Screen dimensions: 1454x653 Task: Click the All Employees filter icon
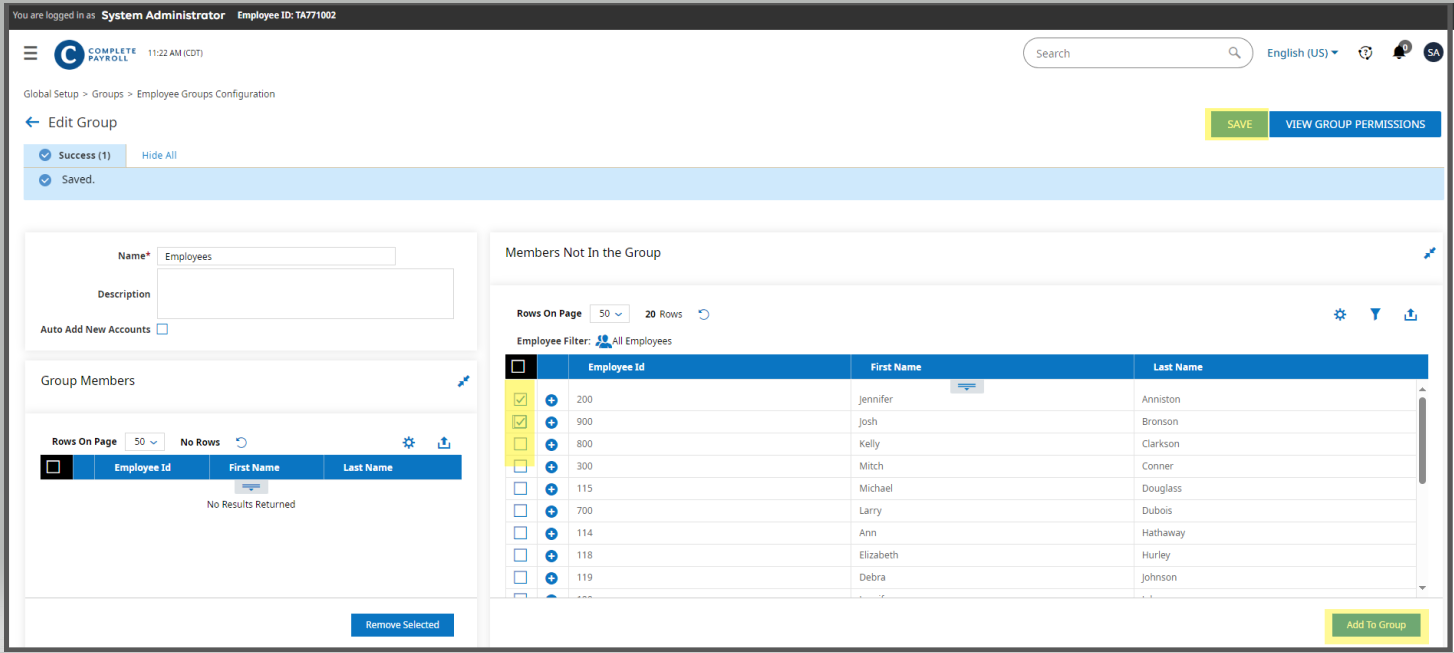[603, 341]
